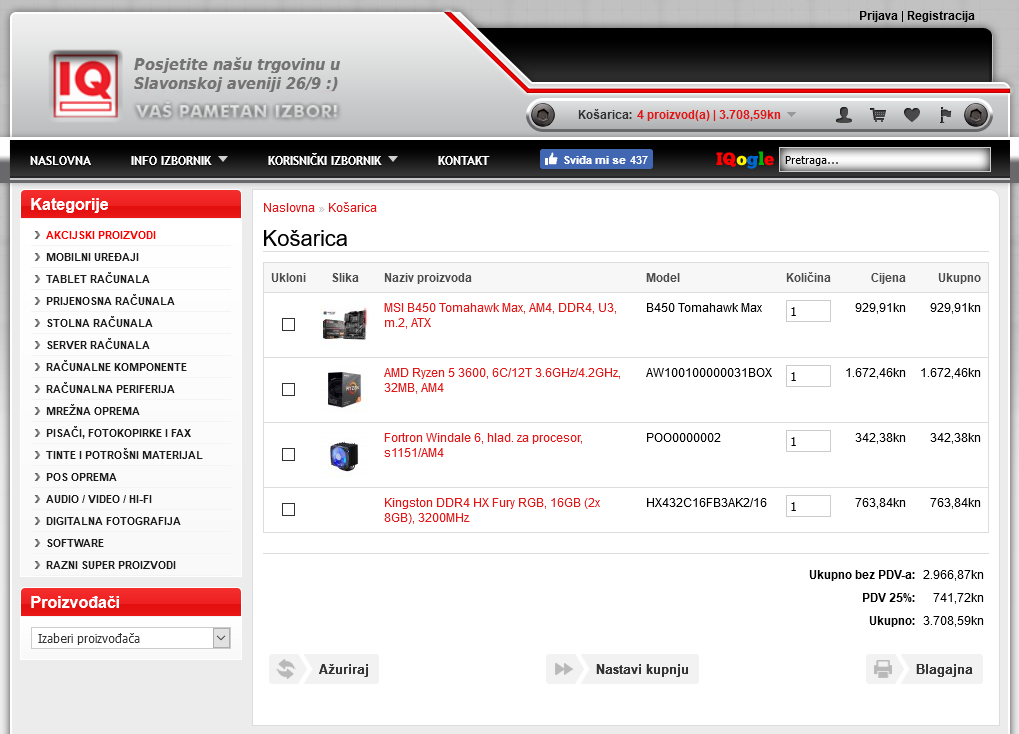Screen dimensions: 1019x734
Task: Open RAČUNALNE KOMPONENTE category
Action: [x=116, y=367]
